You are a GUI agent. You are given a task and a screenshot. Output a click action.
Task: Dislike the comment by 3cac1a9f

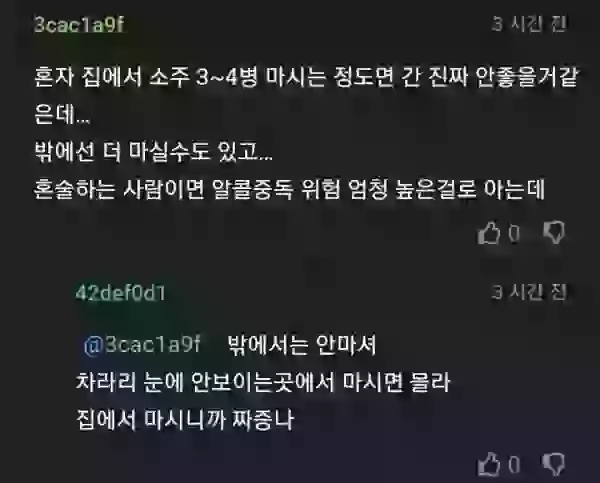click(x=554, y=232)
